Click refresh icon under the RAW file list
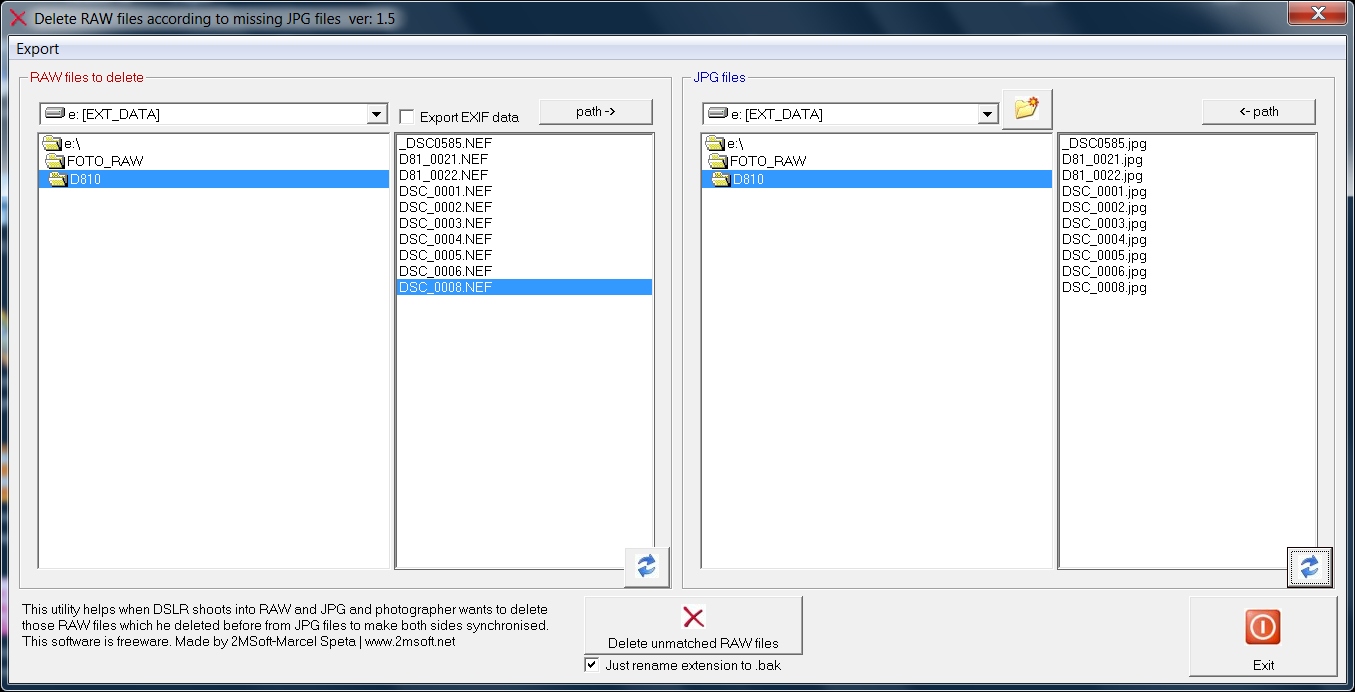Viewport: 1355px width, 692px height. pyautogui.click(x=646, y=566)
